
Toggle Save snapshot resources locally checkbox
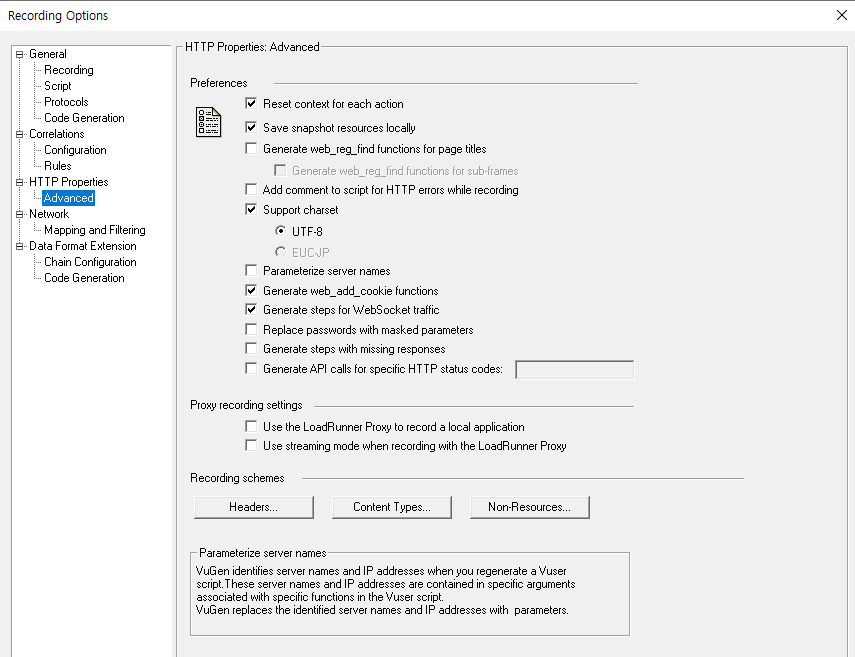pos(251,128)
